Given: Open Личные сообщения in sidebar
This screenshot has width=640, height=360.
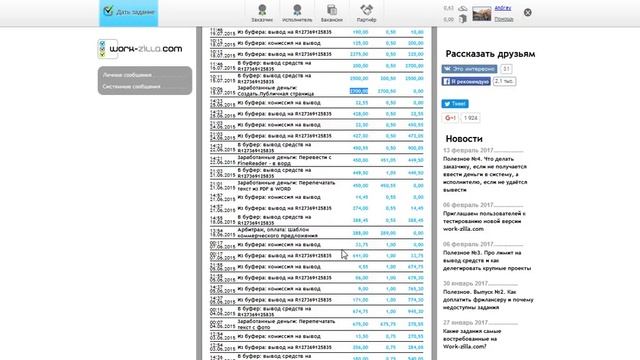Looking at the screenshot, I should point(127,75).
